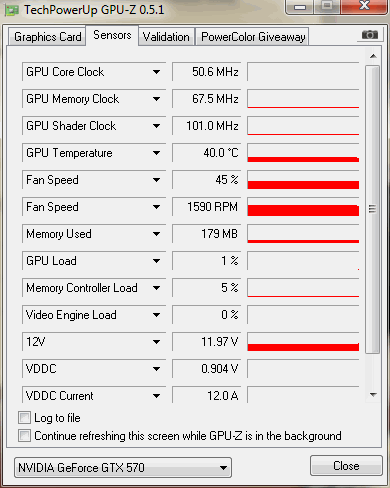Toggle Continue refreshing in background checkbox
The image size is (390, 488).
24,435
